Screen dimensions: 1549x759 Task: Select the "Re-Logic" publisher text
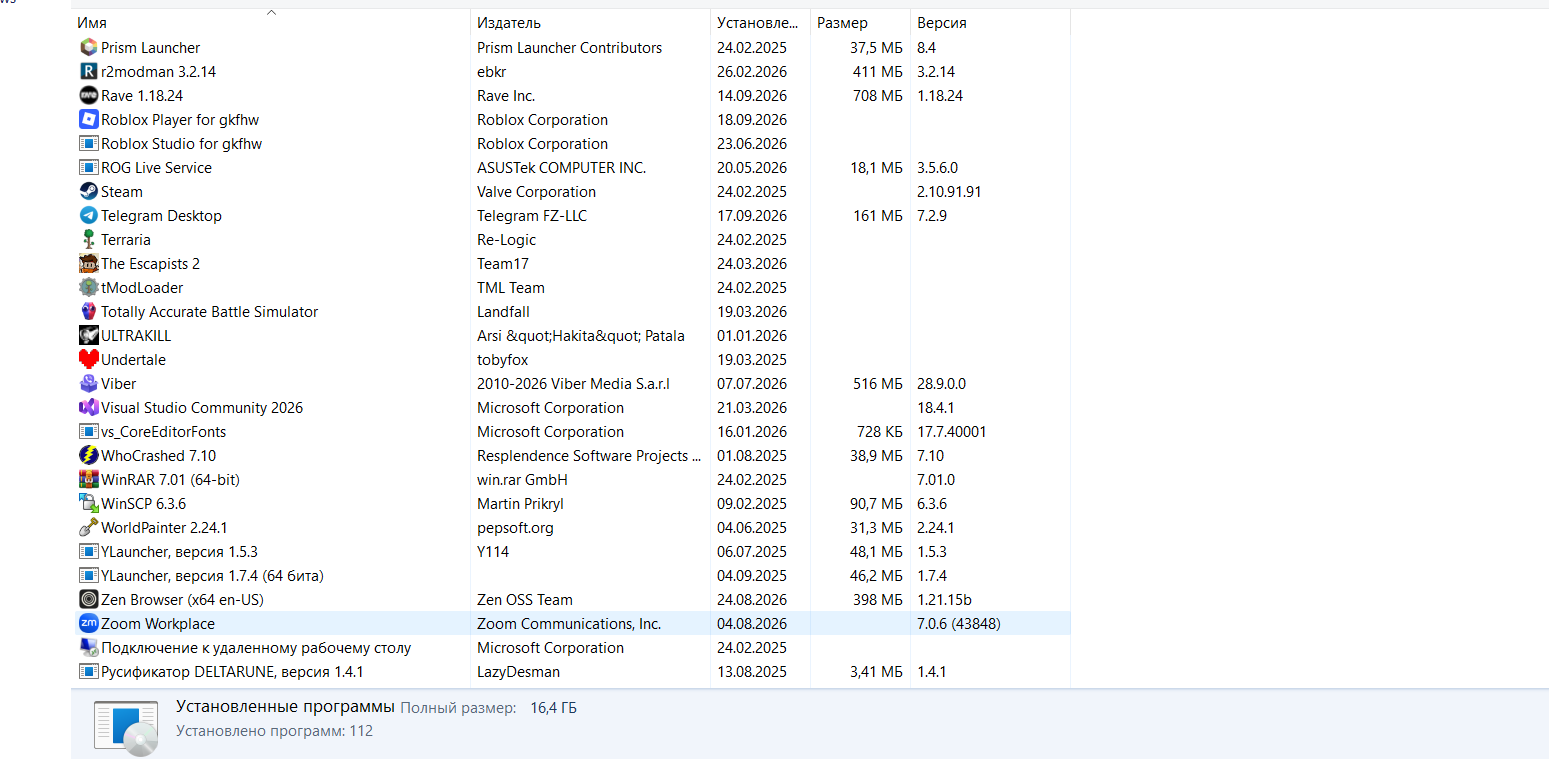506,239
